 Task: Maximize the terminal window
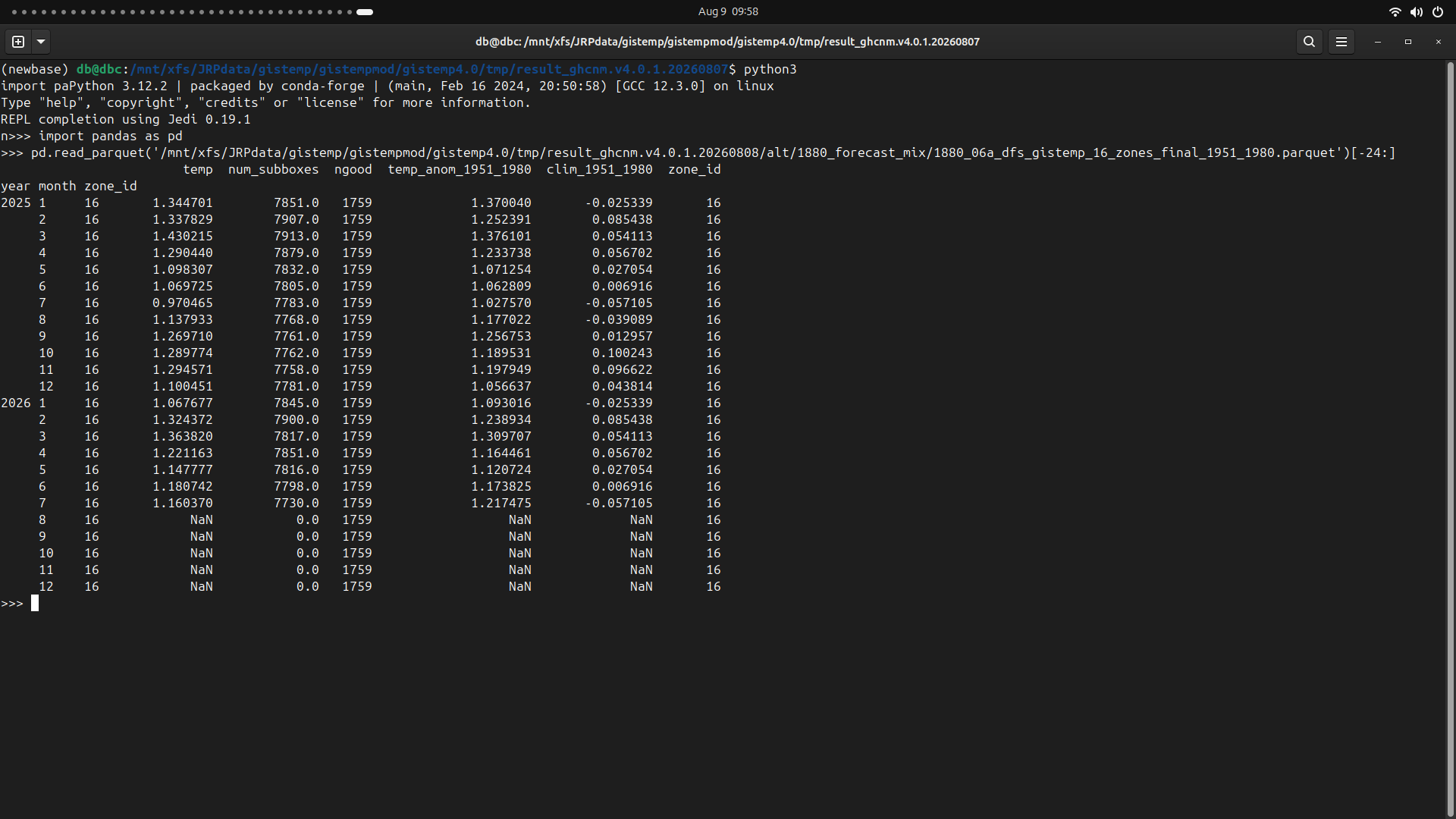[x=1408, y=42]
